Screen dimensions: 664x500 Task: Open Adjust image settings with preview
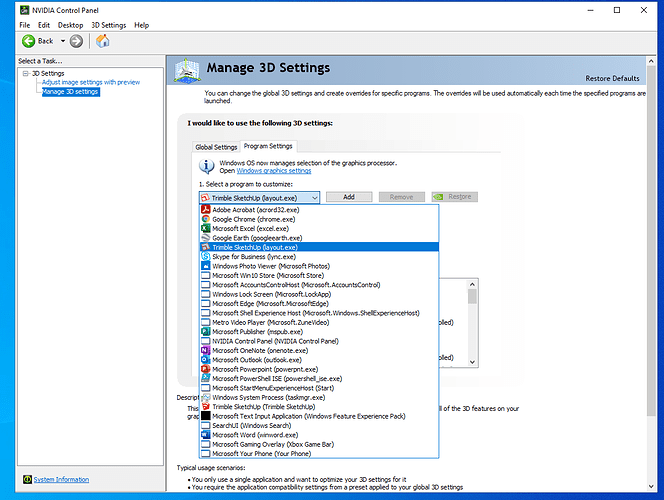point(91,82)
